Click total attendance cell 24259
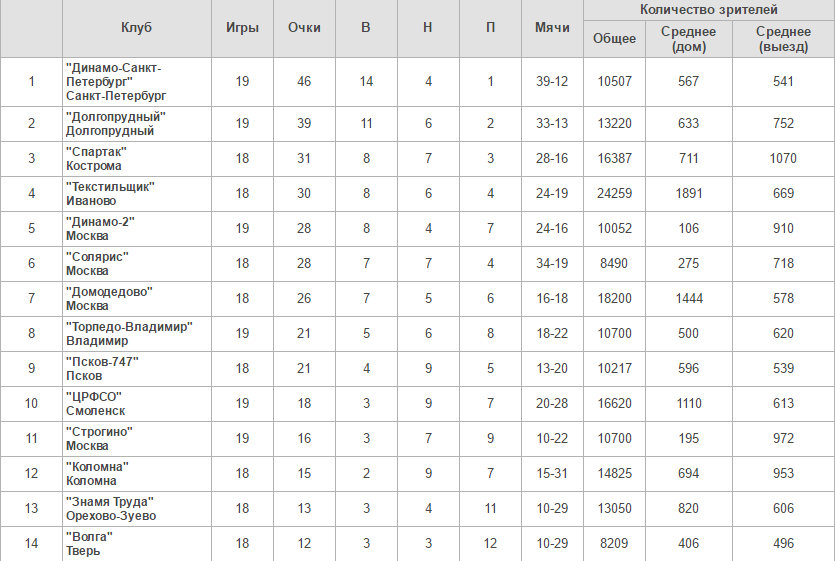The height and width of the screenshot is (561, 835). pyautogui.click(x=614, y=194)
